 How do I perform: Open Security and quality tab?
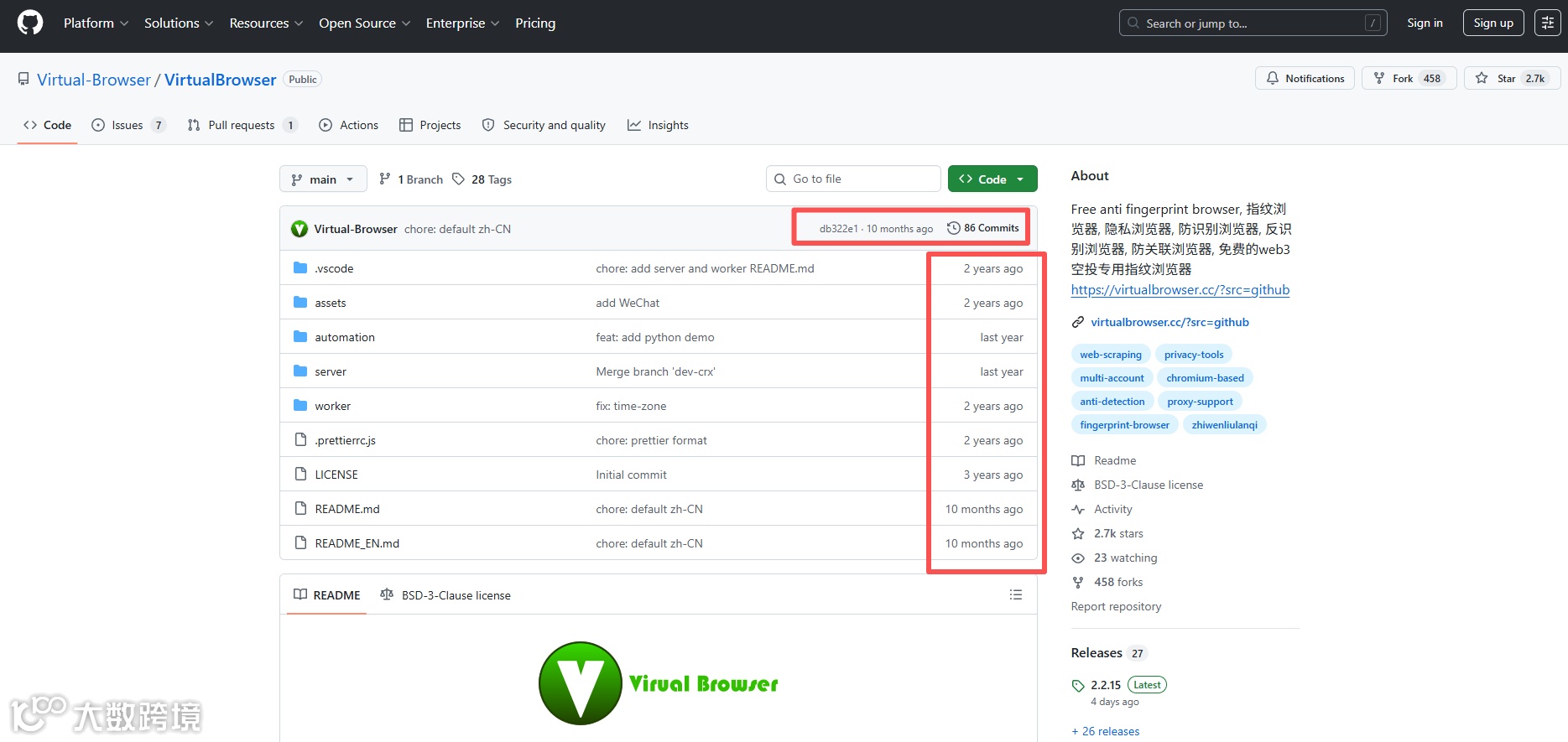tap(544, 125)
